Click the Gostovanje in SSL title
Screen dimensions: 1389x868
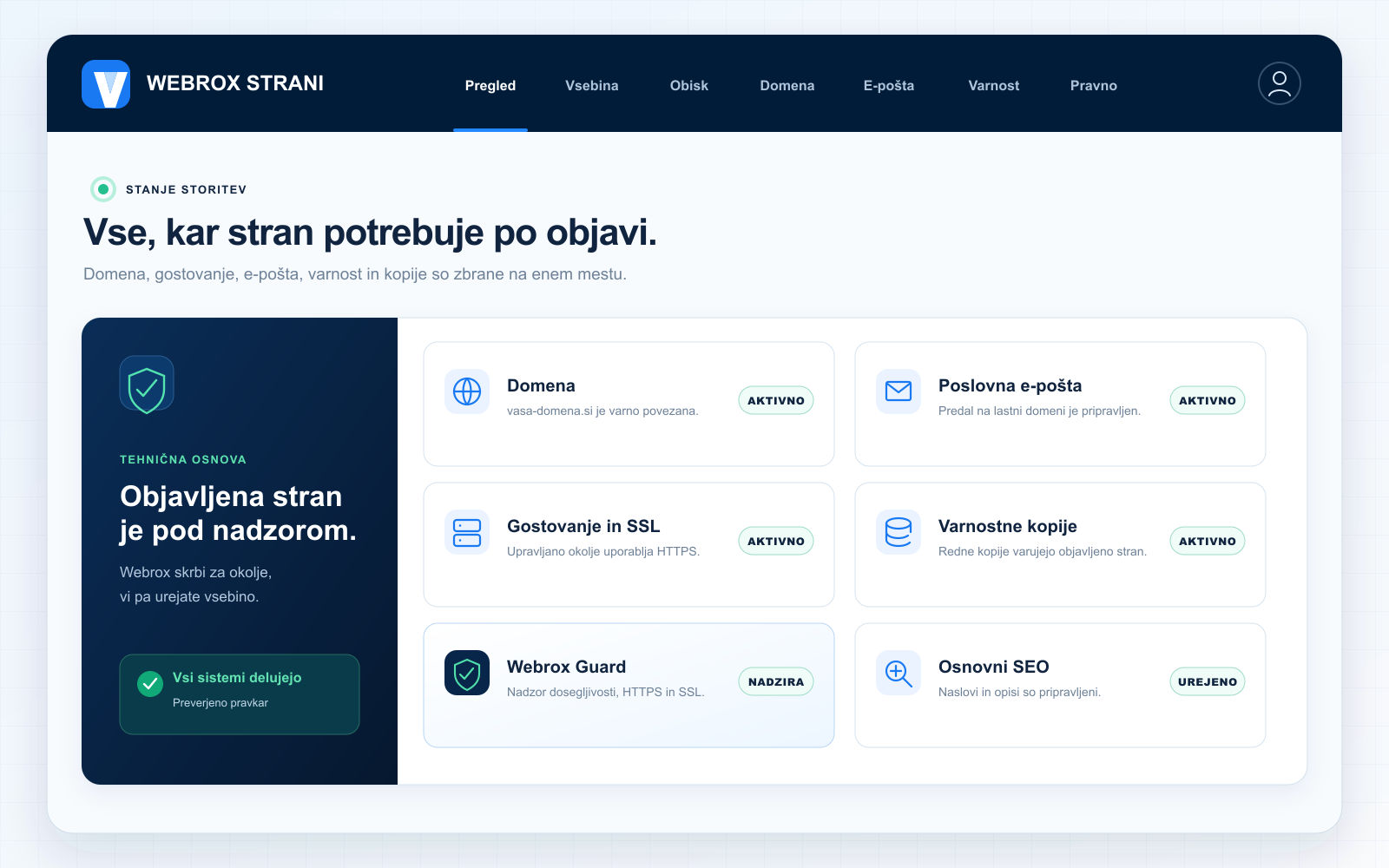point(583,526)
